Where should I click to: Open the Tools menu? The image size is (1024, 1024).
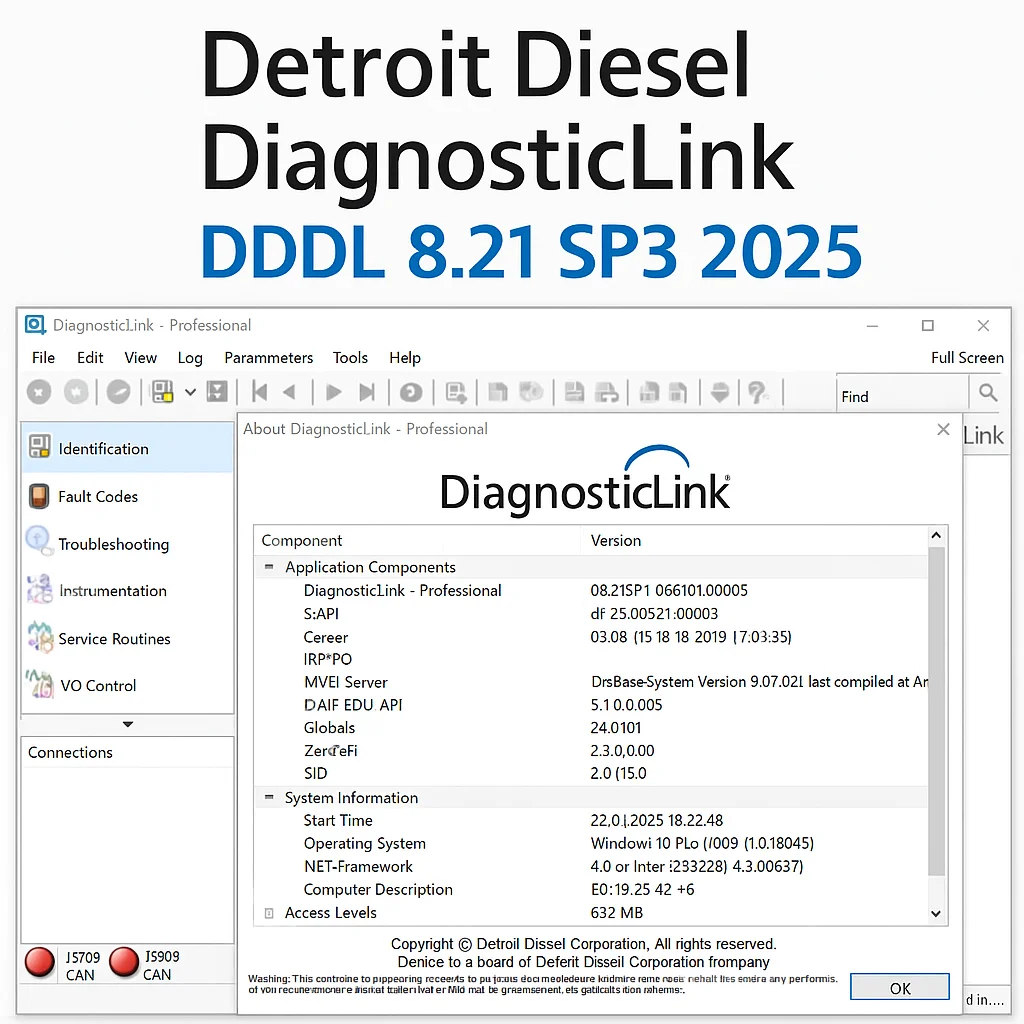coord(350,358)
